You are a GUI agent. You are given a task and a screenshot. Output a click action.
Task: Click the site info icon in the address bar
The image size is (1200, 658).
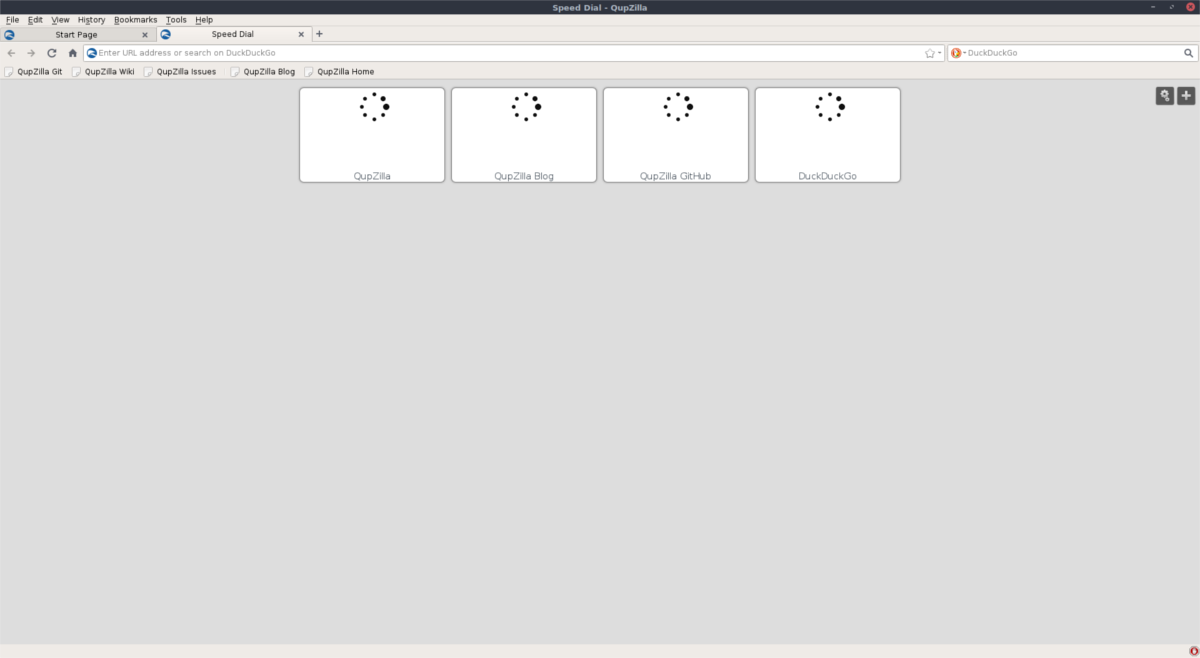(x=92, y=53)
